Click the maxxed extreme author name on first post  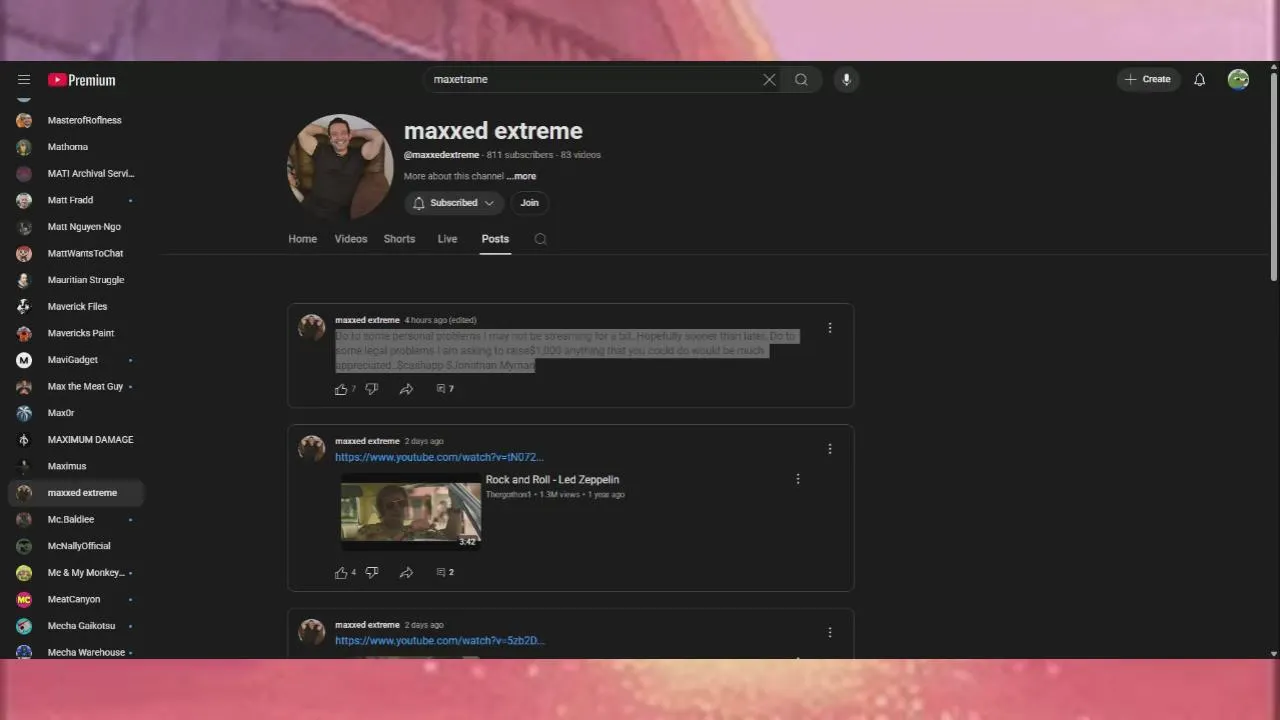[367, 320]
